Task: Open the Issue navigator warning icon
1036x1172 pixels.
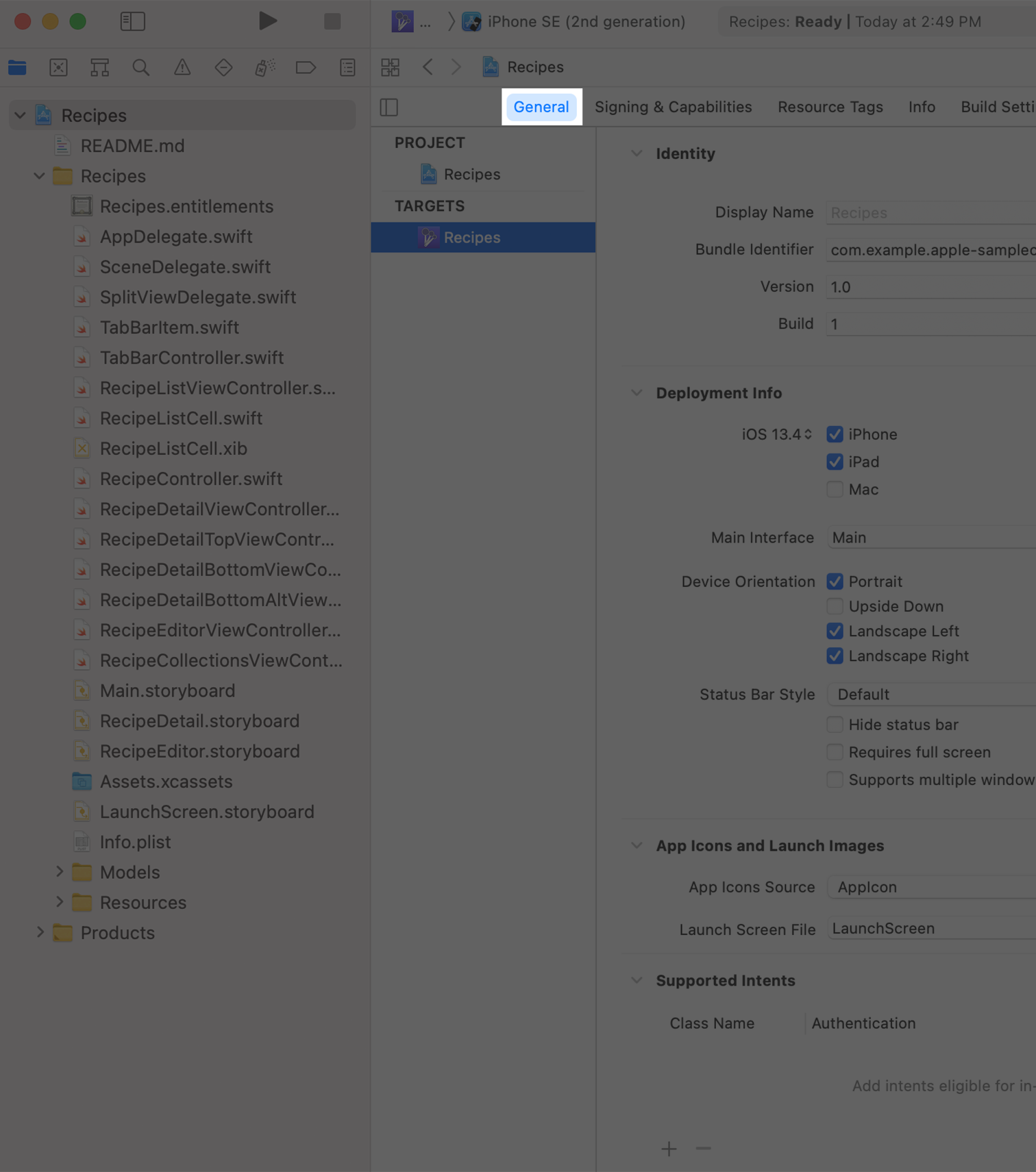Action: (182, 67)
